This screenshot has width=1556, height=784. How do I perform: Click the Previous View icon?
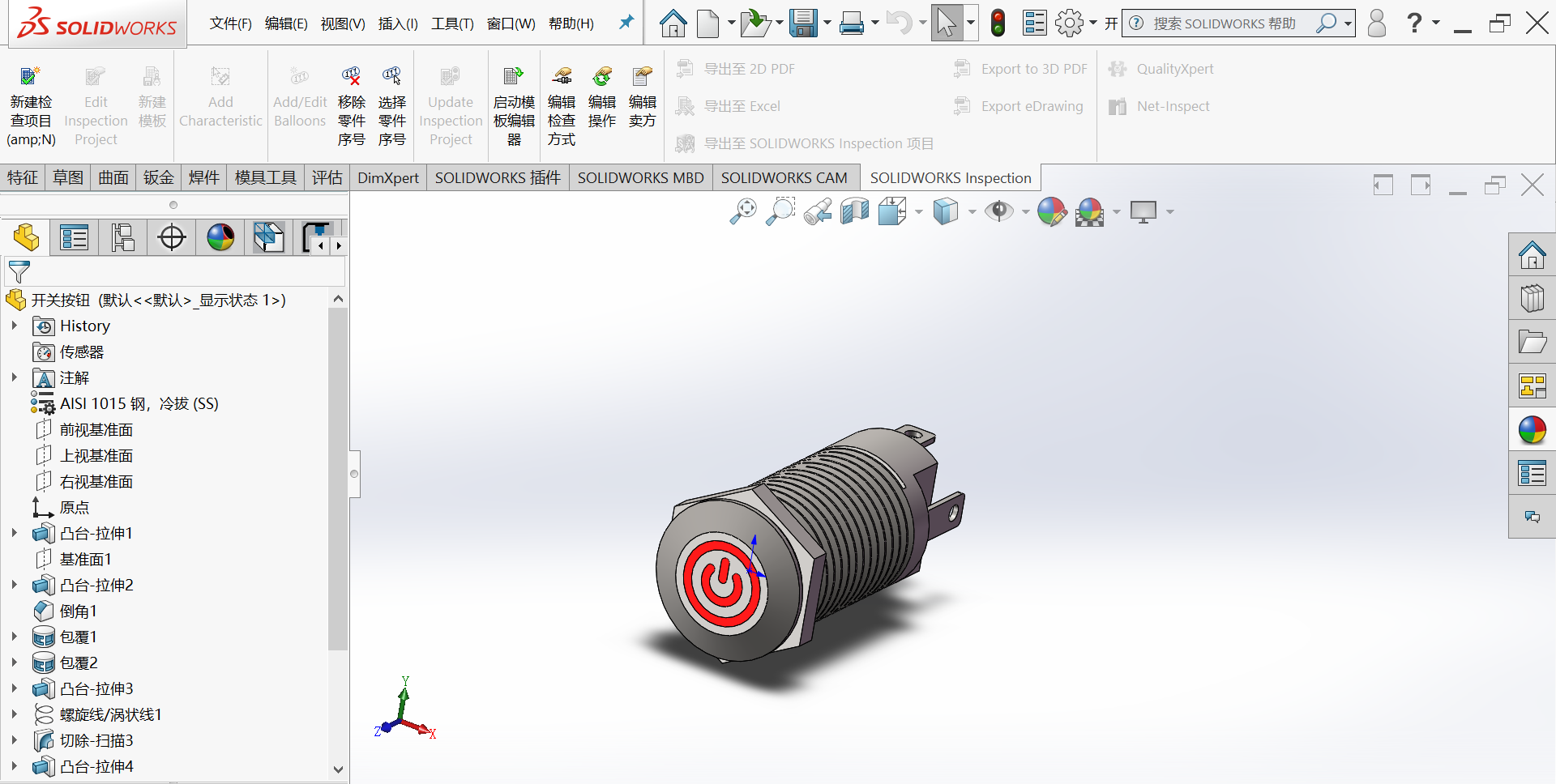pyautogui.click(x=818, y=211)
